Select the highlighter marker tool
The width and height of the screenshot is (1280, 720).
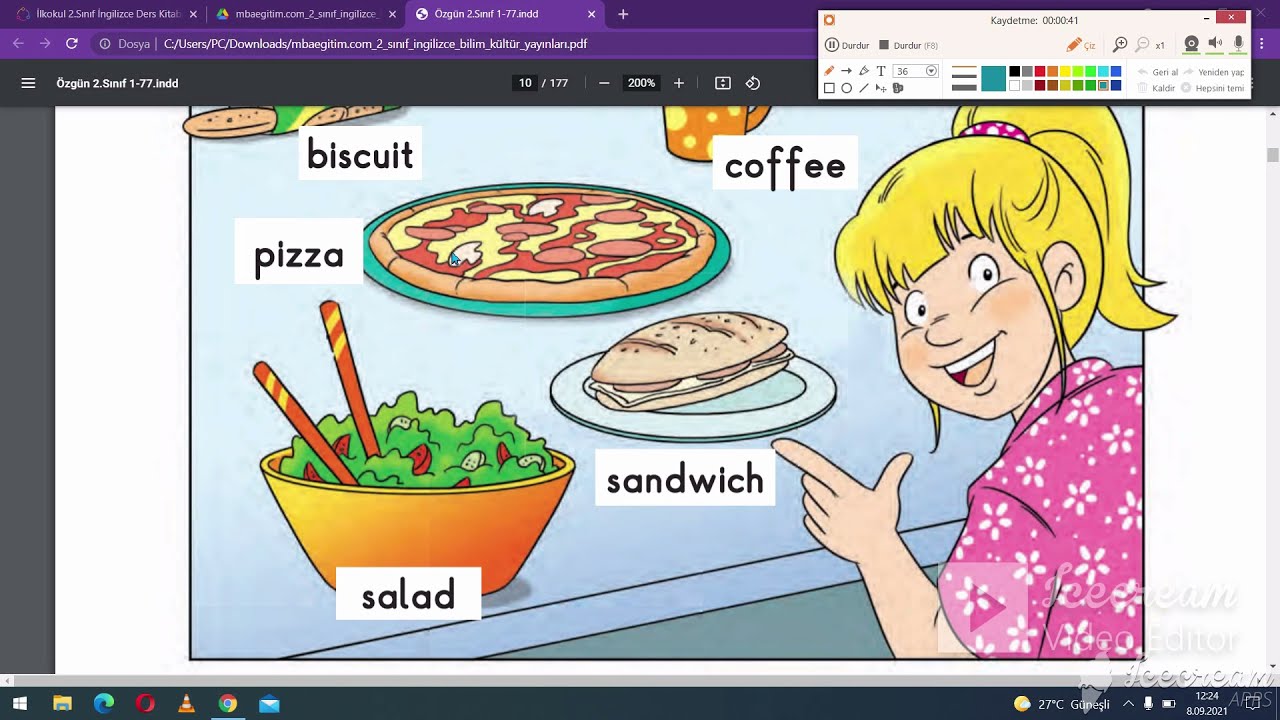coord(864,71)
